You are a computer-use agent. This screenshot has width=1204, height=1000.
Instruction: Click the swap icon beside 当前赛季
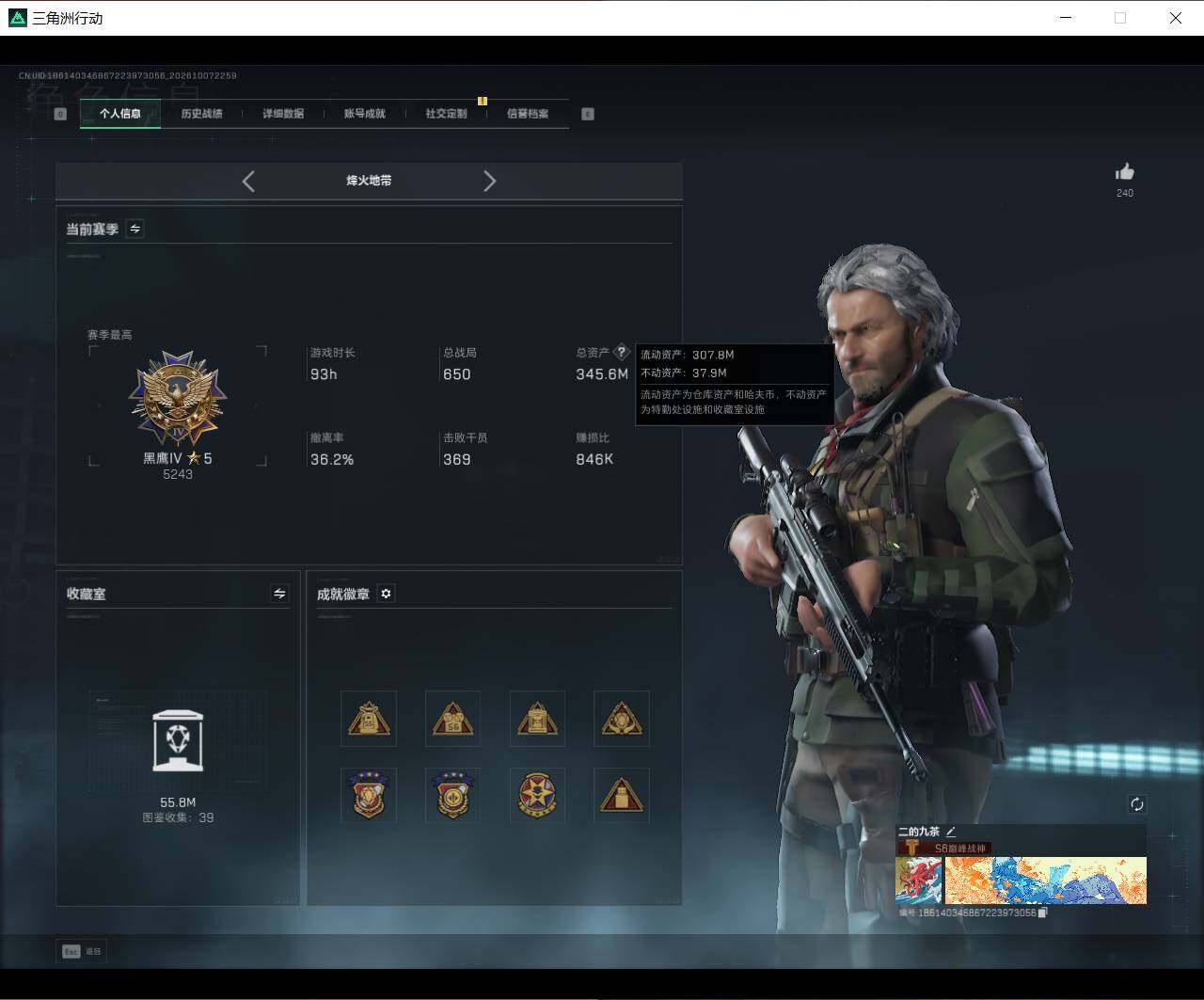(135, 229)
